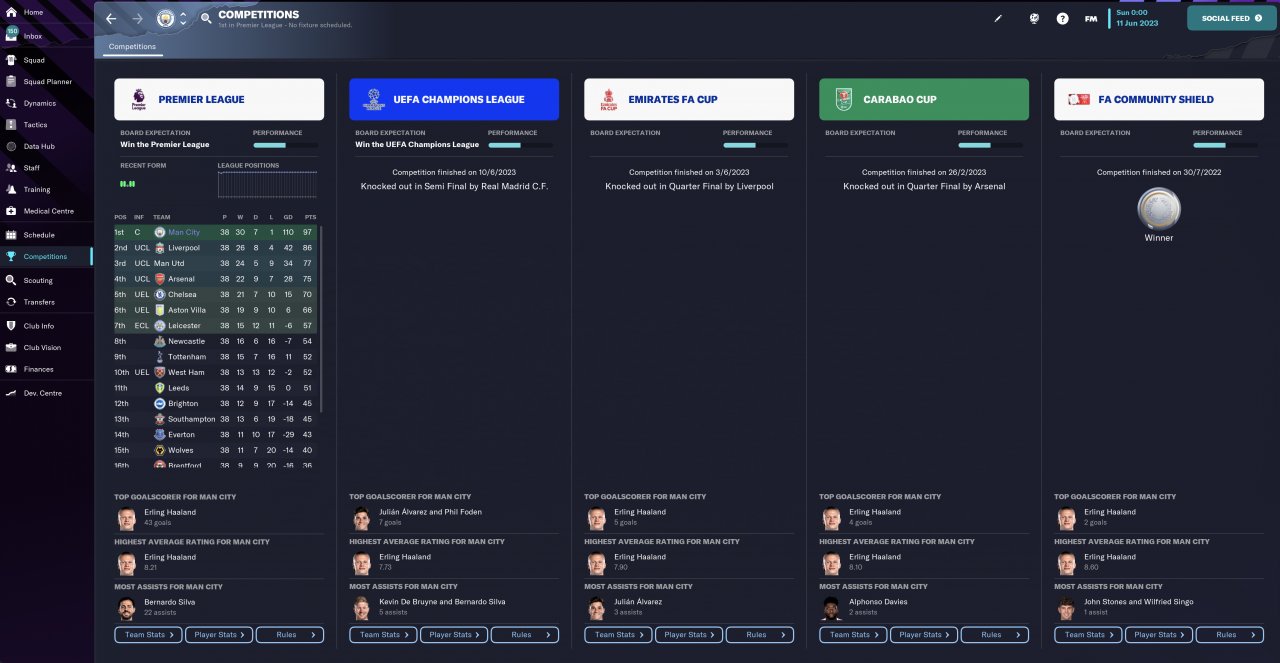Click Newcastle's badge in the table
Screen dimensions: 1280x663
pyautogui.click(x=160, y=341)
